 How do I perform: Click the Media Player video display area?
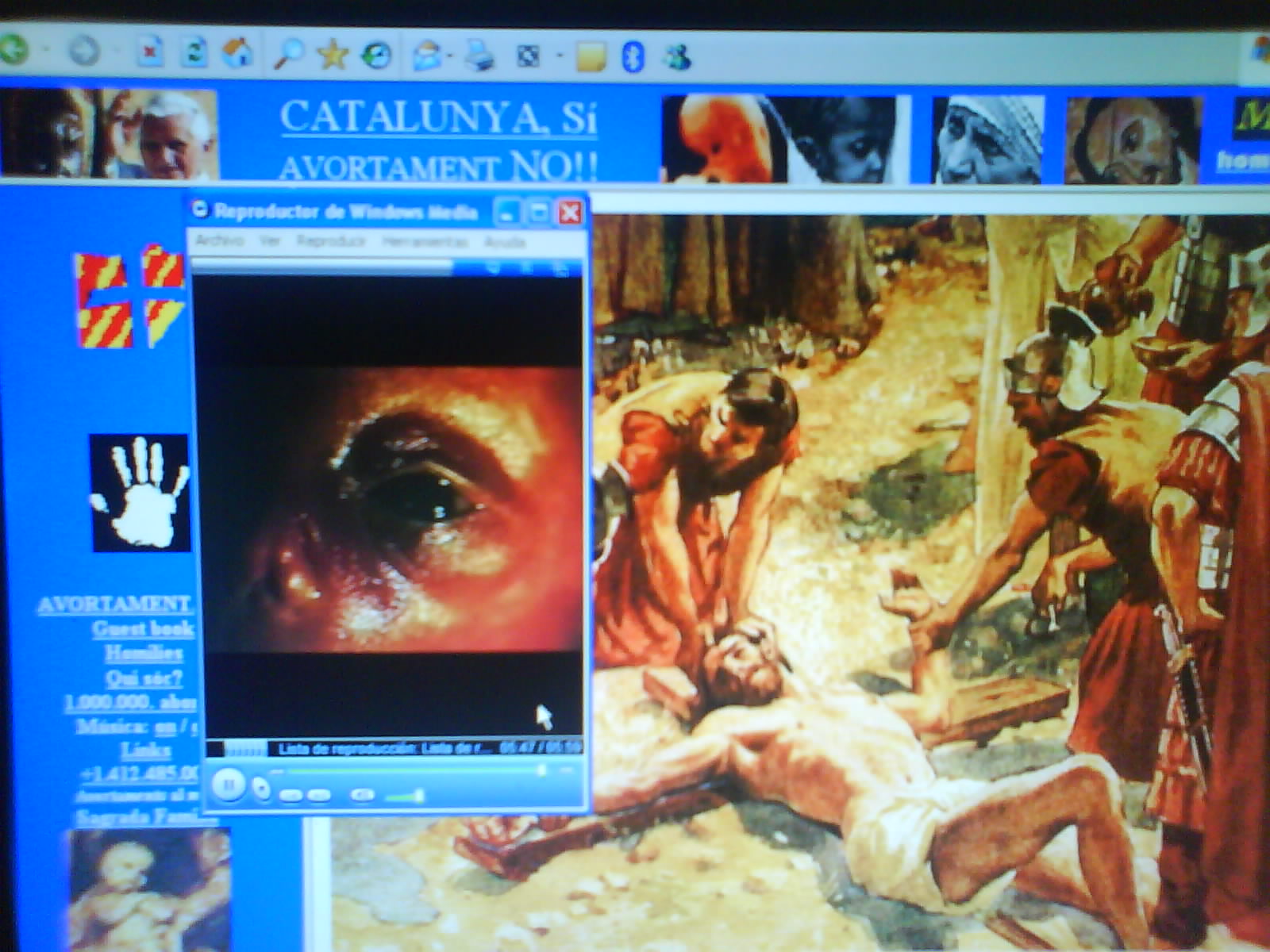387,508
